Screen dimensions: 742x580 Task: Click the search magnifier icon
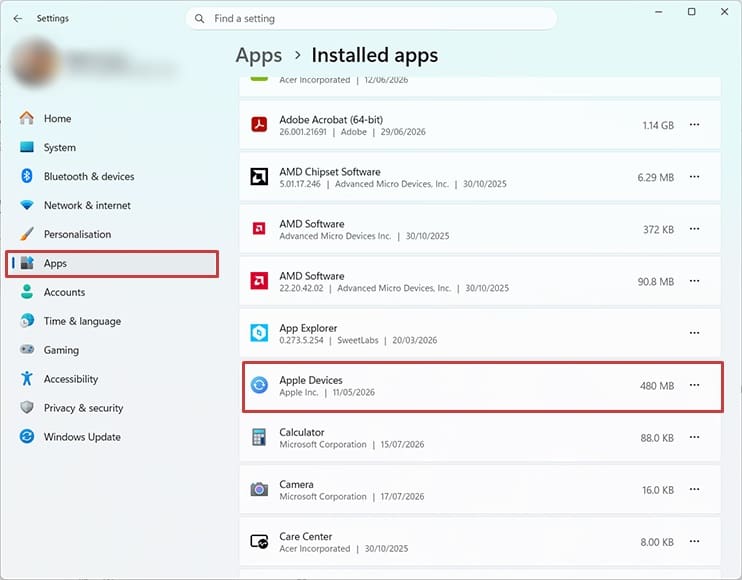[200, 18]
